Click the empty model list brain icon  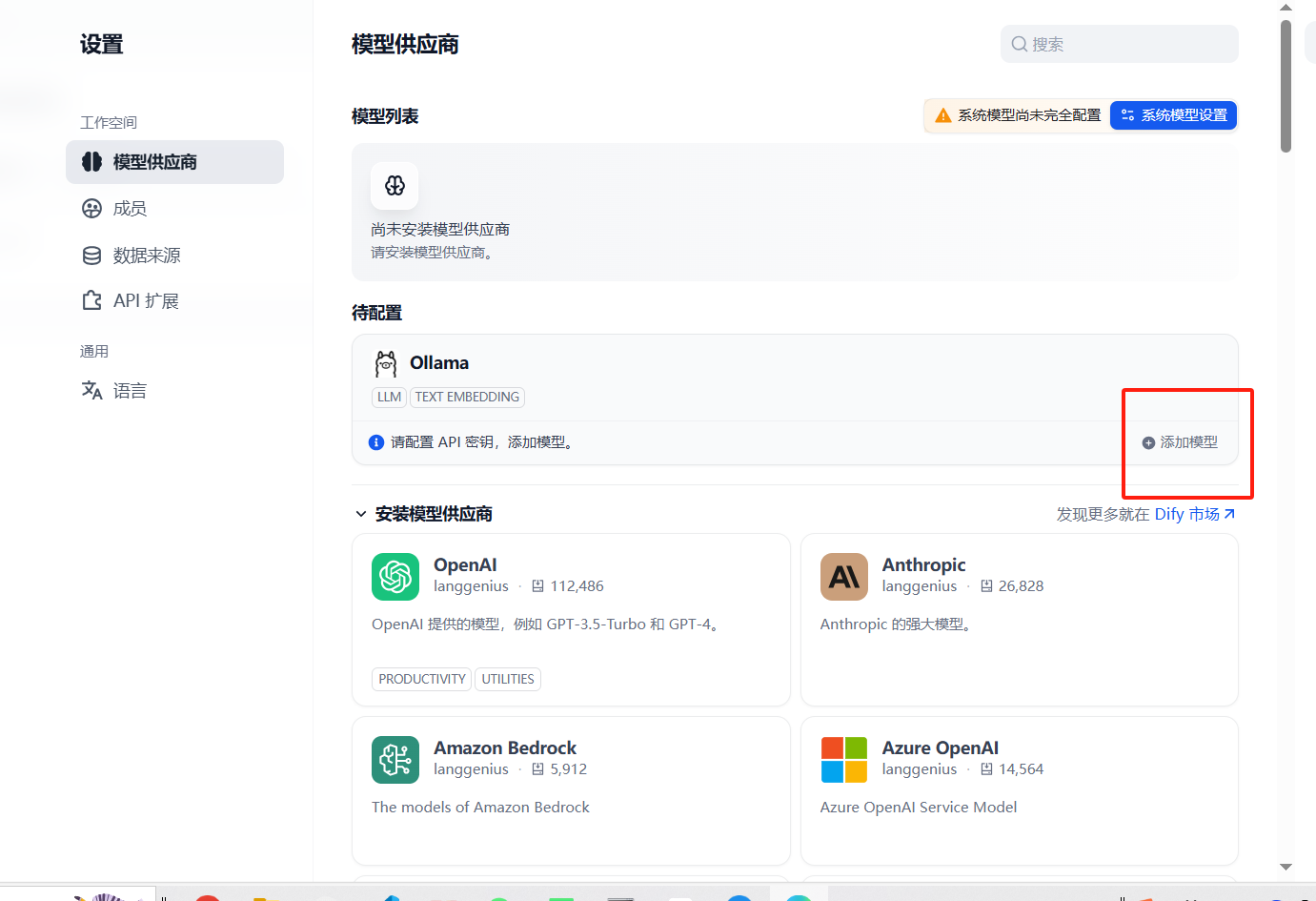395,185
